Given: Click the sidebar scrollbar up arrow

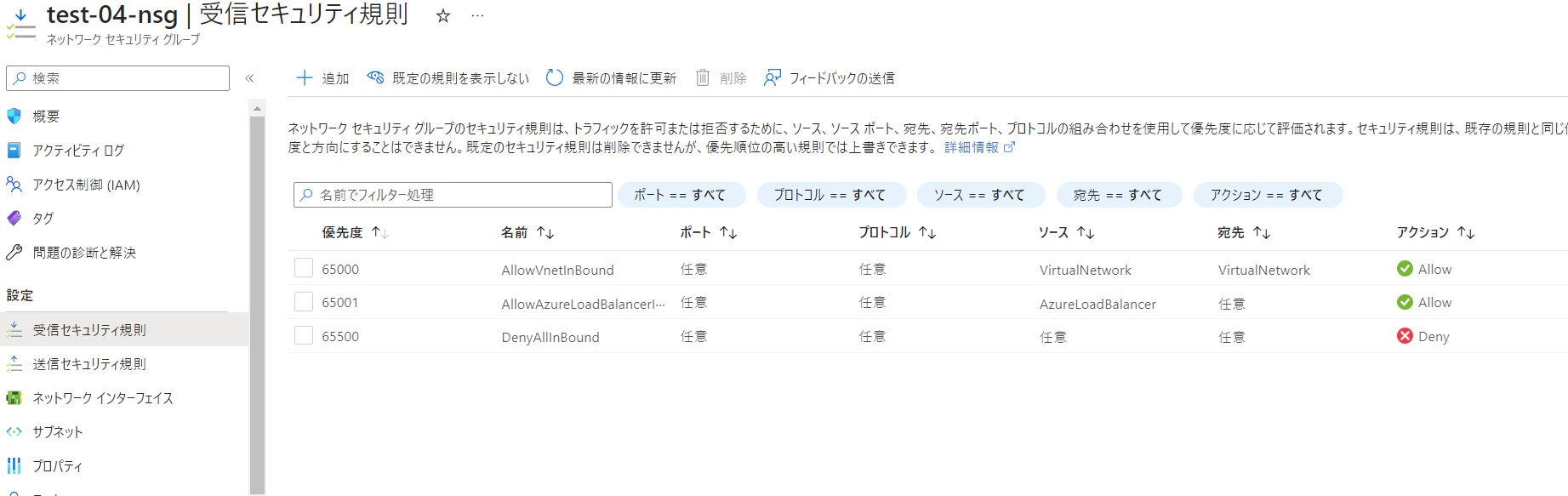Looking at the screenshot, I should point(257,108).
